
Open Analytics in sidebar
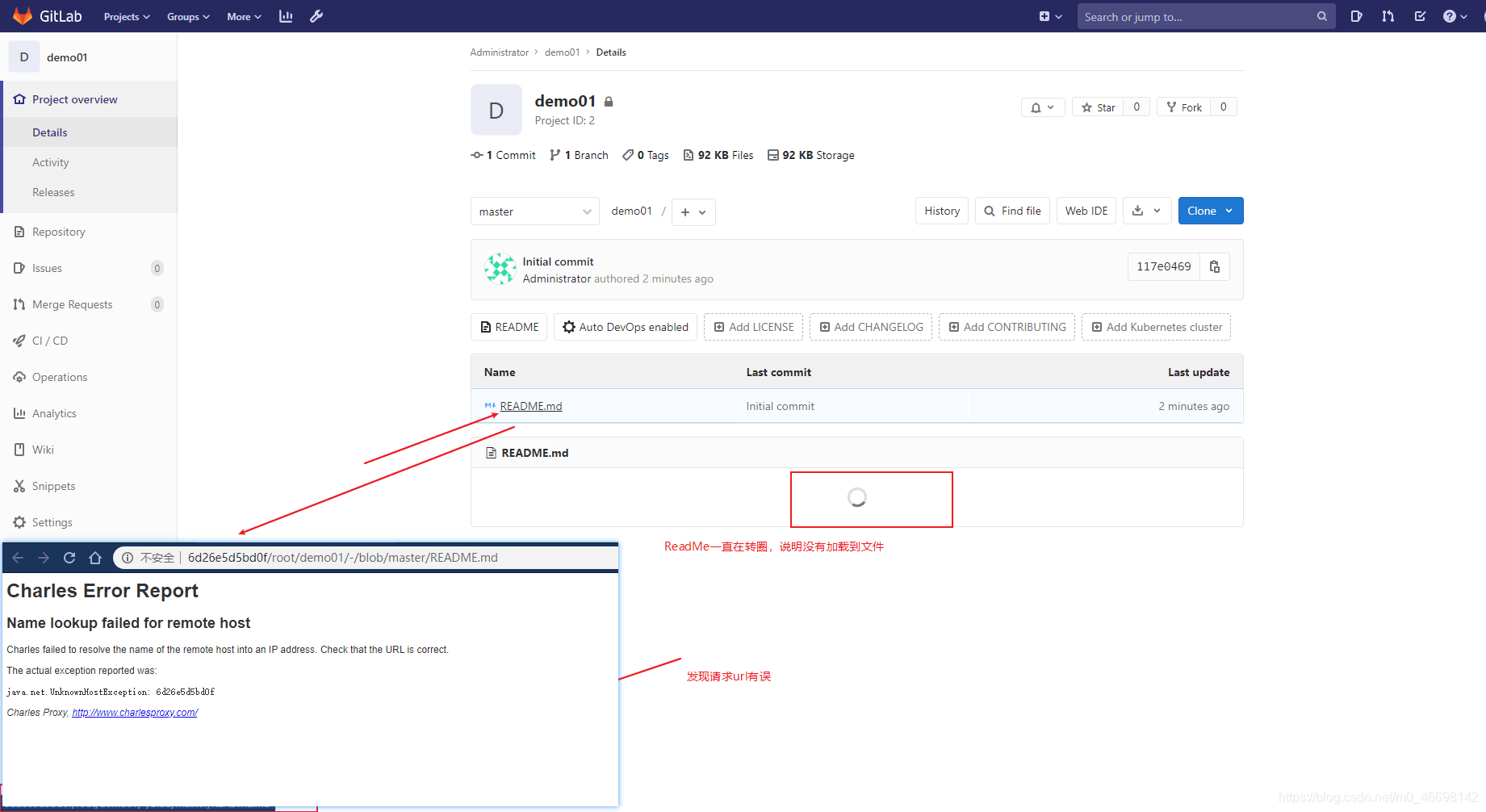pos(89,413)
